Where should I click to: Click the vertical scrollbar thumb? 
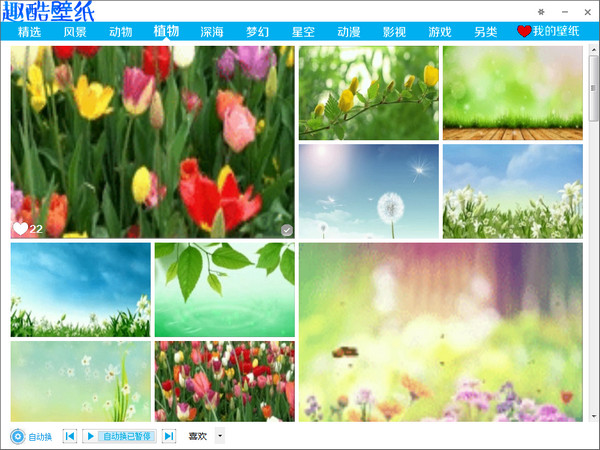coord(593,88)
